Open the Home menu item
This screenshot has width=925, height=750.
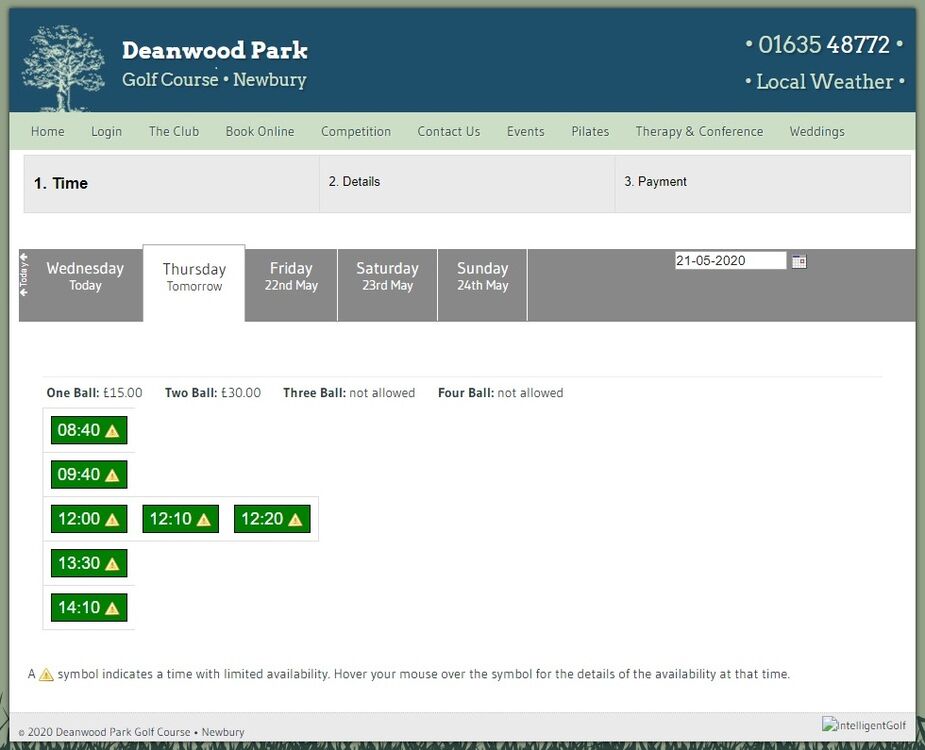click(x=48, y=131)
